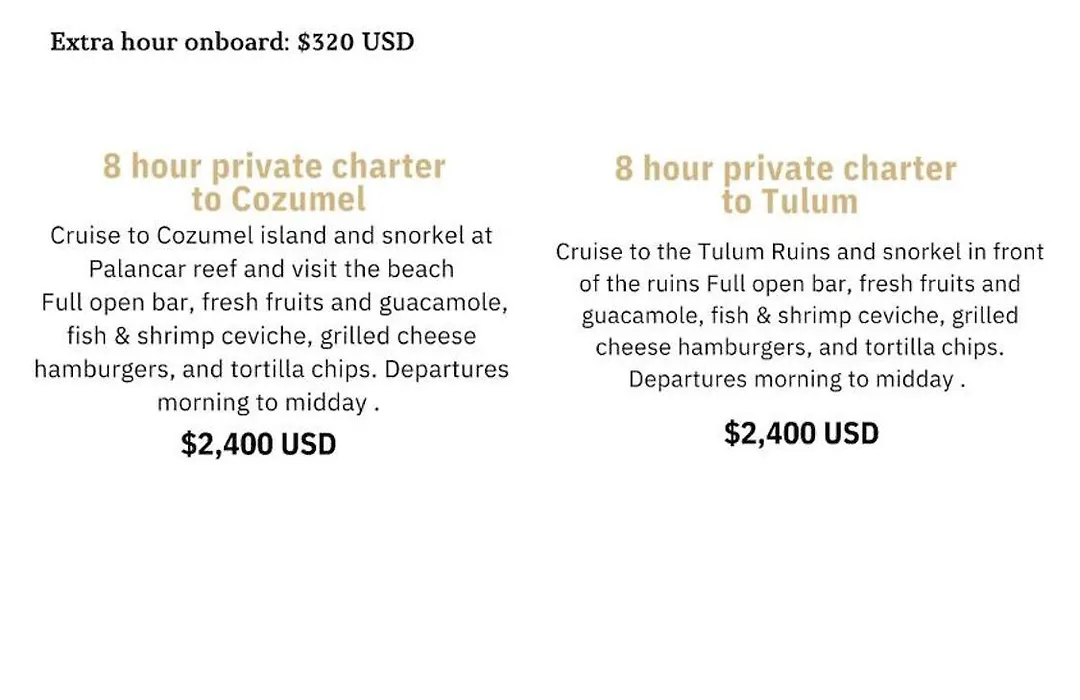This screenshot has width=1080, height=700.
Task: Click the Cozumel charter $2,400 USD price
Action: pos(258,444)
